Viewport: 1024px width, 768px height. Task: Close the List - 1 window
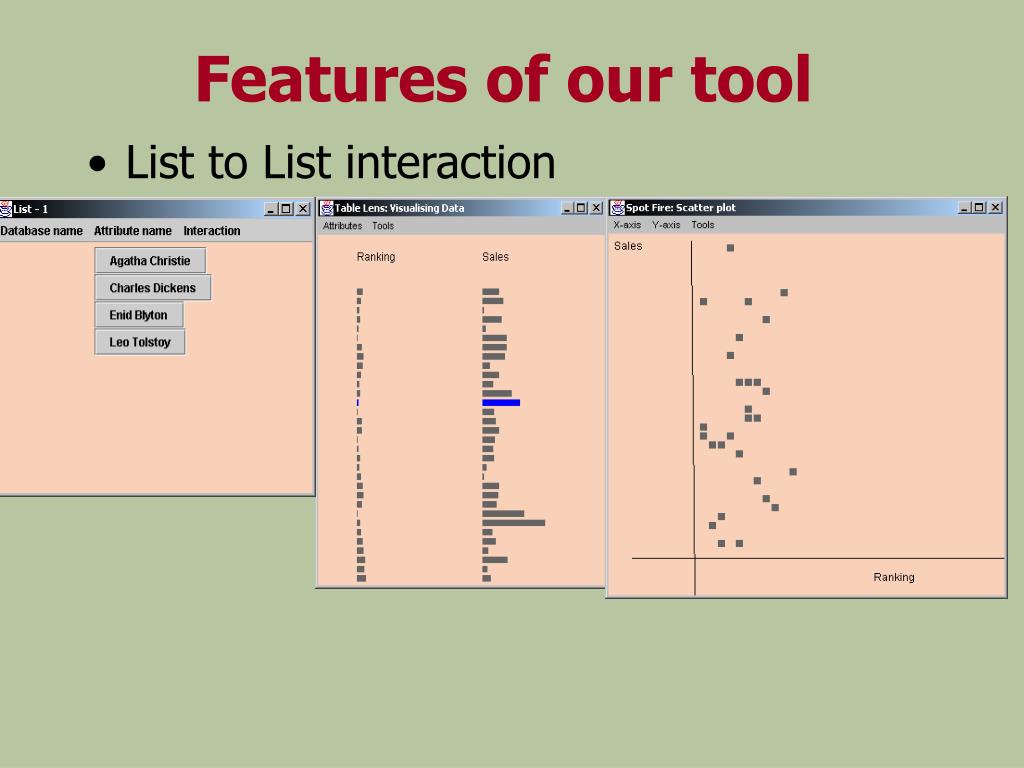tap(303, 209)
